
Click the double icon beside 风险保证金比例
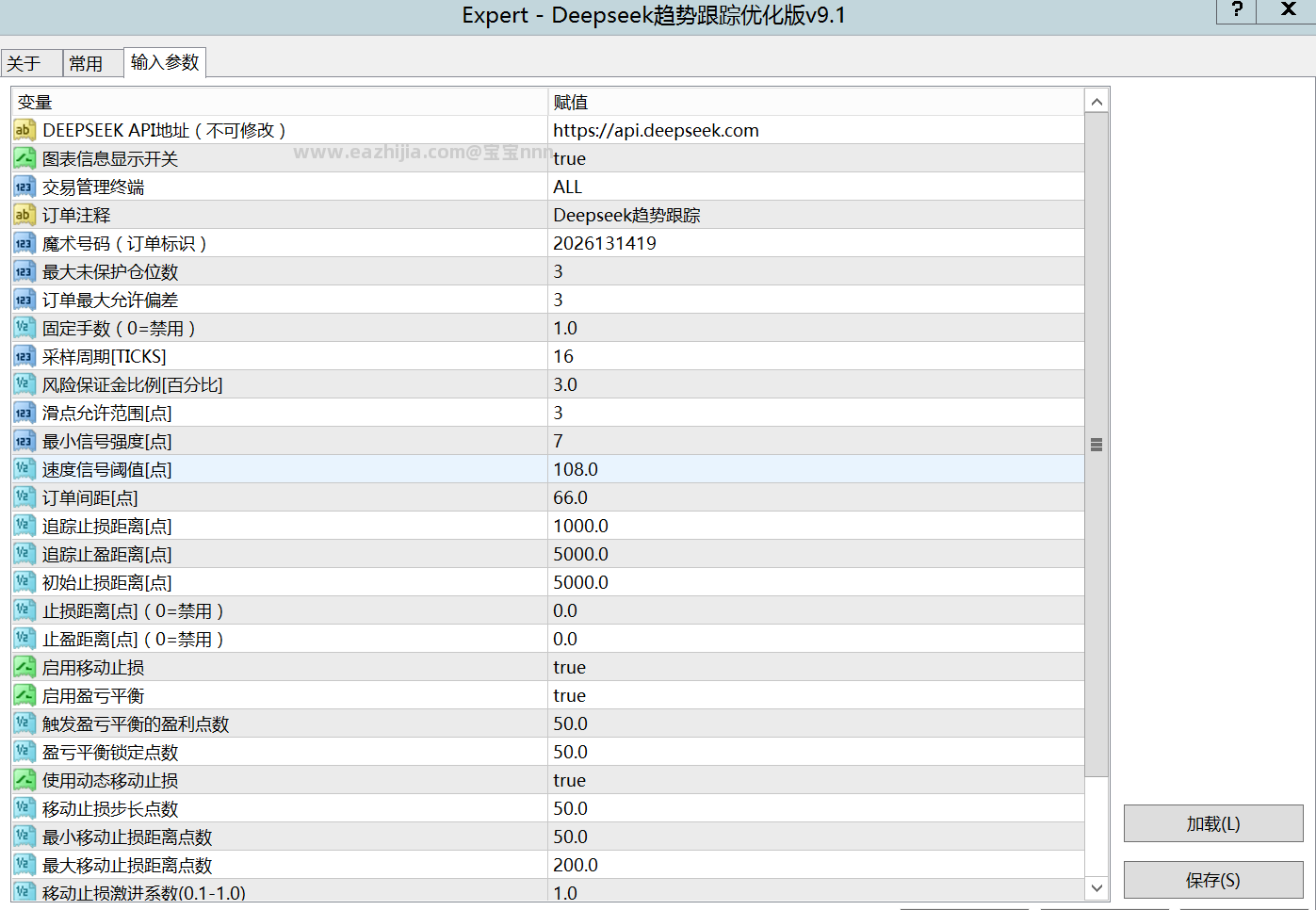24,384
